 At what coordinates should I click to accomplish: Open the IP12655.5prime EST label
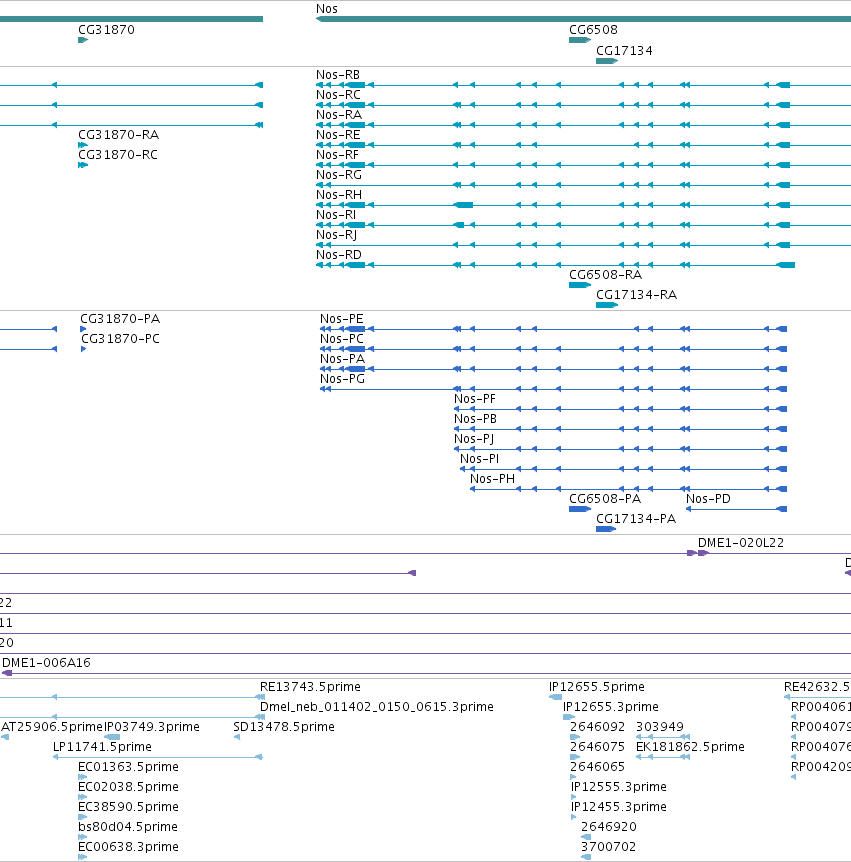point(596,687)
